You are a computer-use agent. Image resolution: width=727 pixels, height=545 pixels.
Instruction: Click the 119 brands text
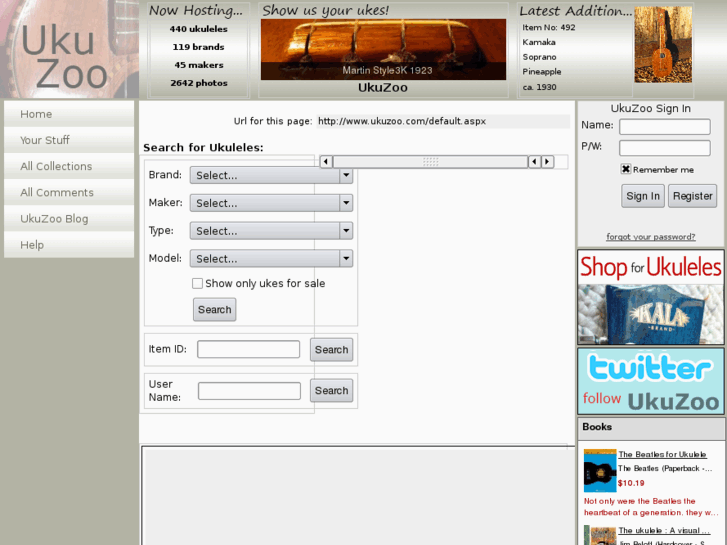[198, 47]
